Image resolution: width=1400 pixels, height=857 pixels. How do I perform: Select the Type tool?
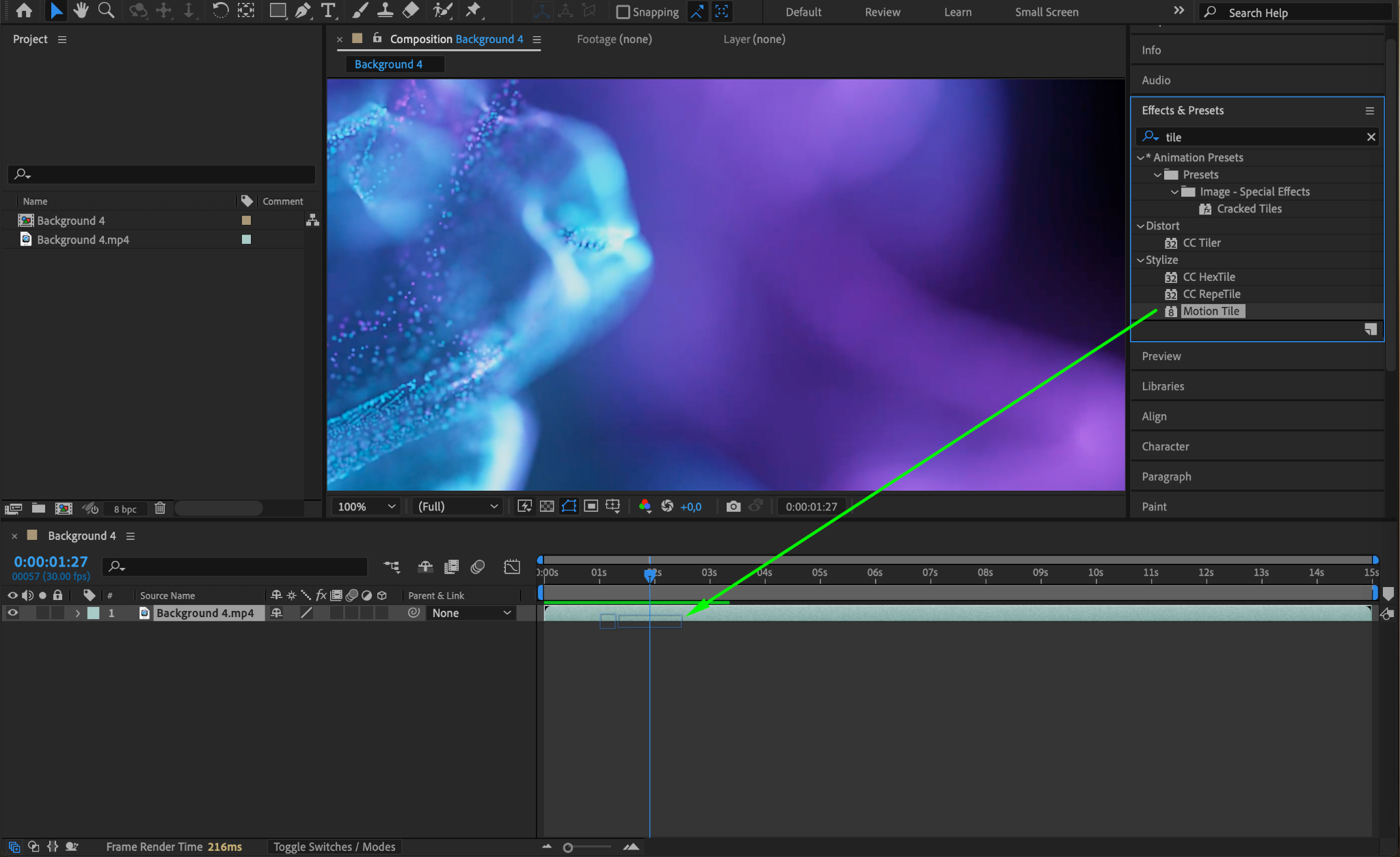pyautogui.click(x=328, y=10)
